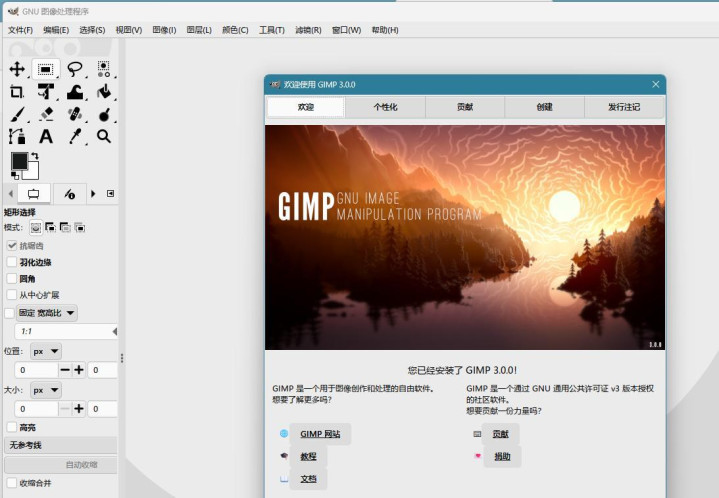Open the Device Status dock tab
The width and height of the screenshot is (719, 498).
pos(70,194)
